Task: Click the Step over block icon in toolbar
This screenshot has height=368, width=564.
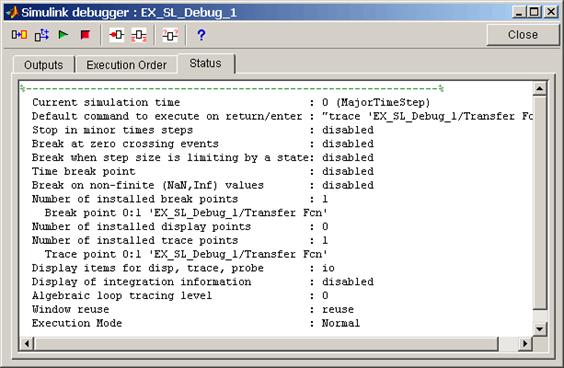Action: point(42,35)
